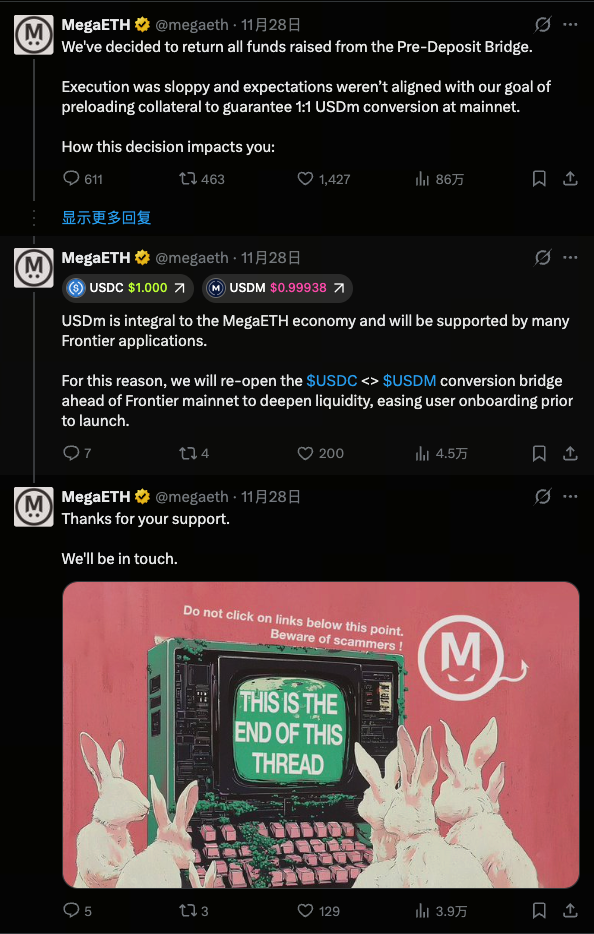This screenshot has width=594, height=934.
Task: Open MegaETH profile avatar on the first tweet
Action: 34,35
